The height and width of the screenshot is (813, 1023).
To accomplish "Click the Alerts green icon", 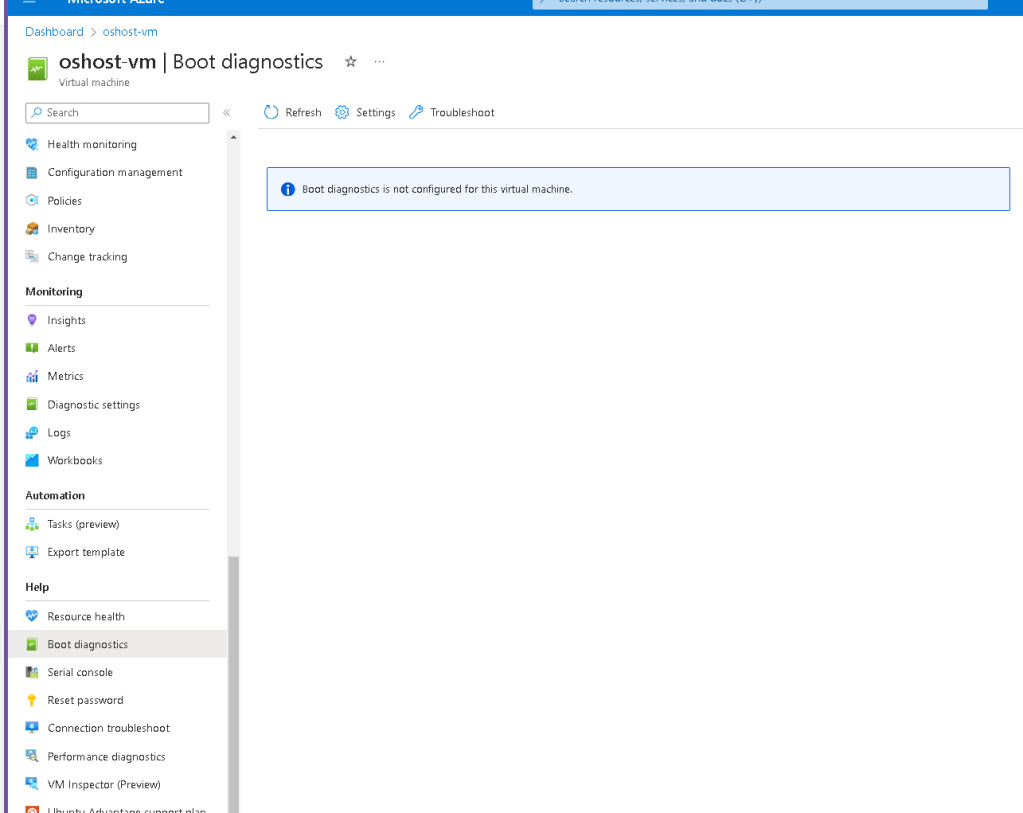I will click(32, 348).
